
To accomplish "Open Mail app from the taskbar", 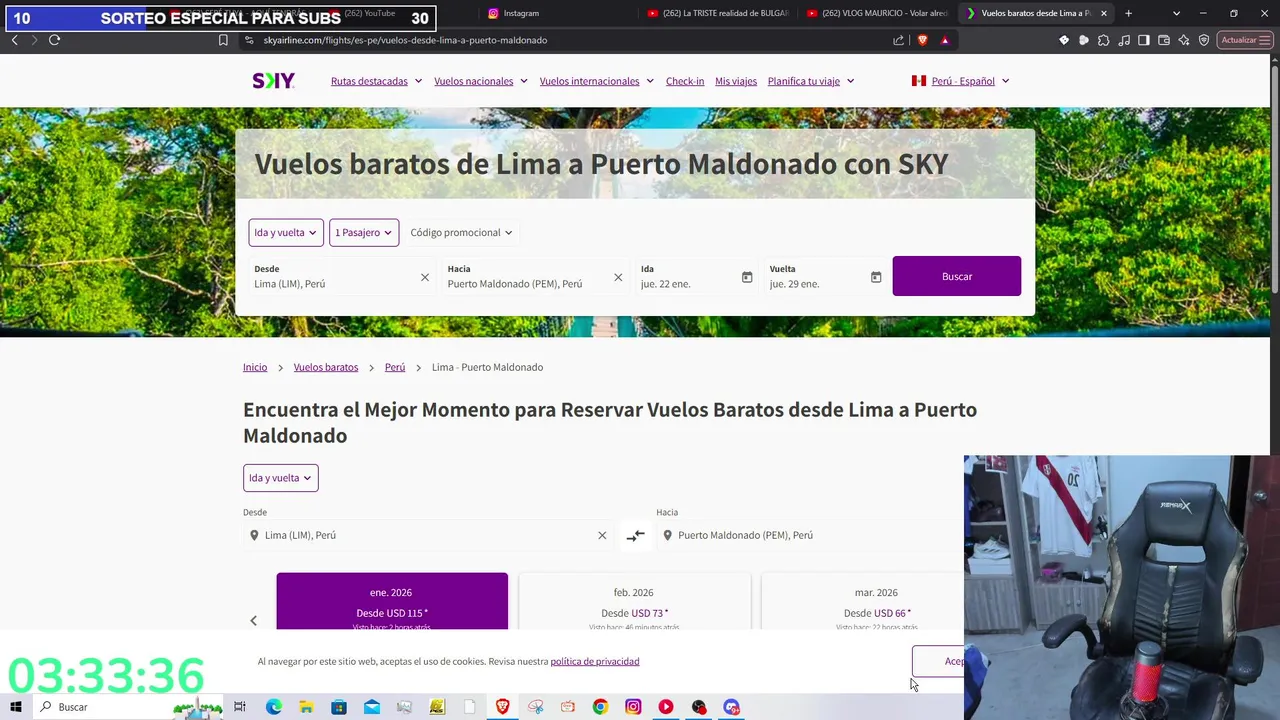I will [372, 707].
